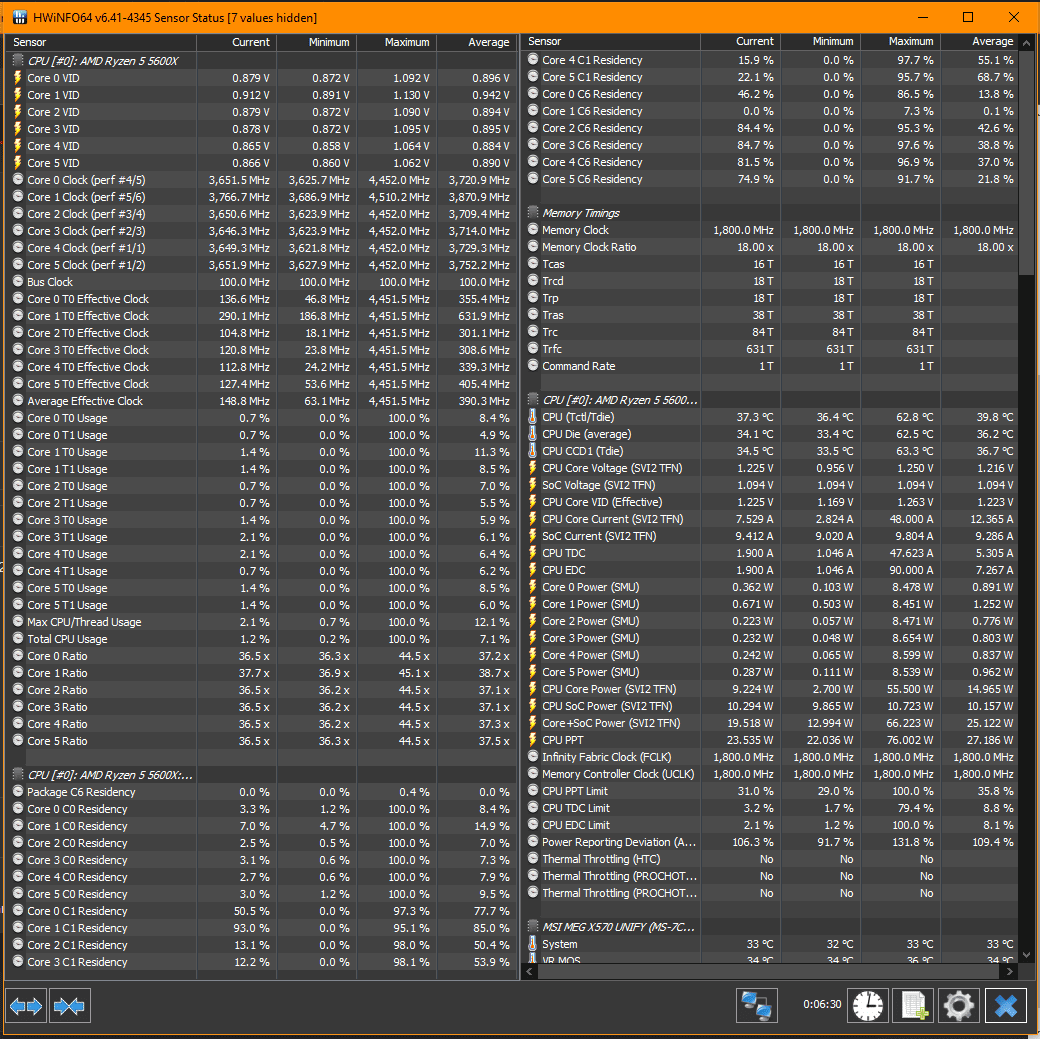Click the lightning icon next to Core 0 VID
Image resolution: width=1040 pixels, height=1039 pixels.
pyautogui.click(x=18, y=78)
